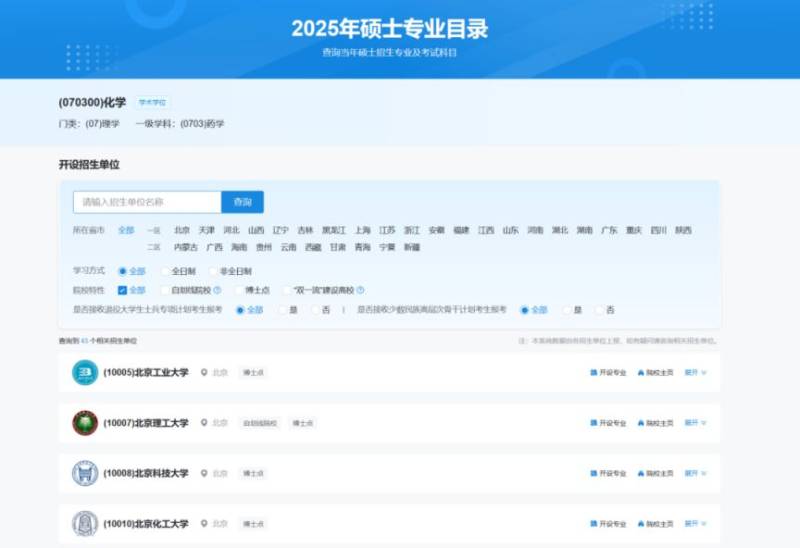Image resolution: width=800 pixels, height=548 pixels.
Task: Expand the 北京化工大学 entry details
Action: 695,523
